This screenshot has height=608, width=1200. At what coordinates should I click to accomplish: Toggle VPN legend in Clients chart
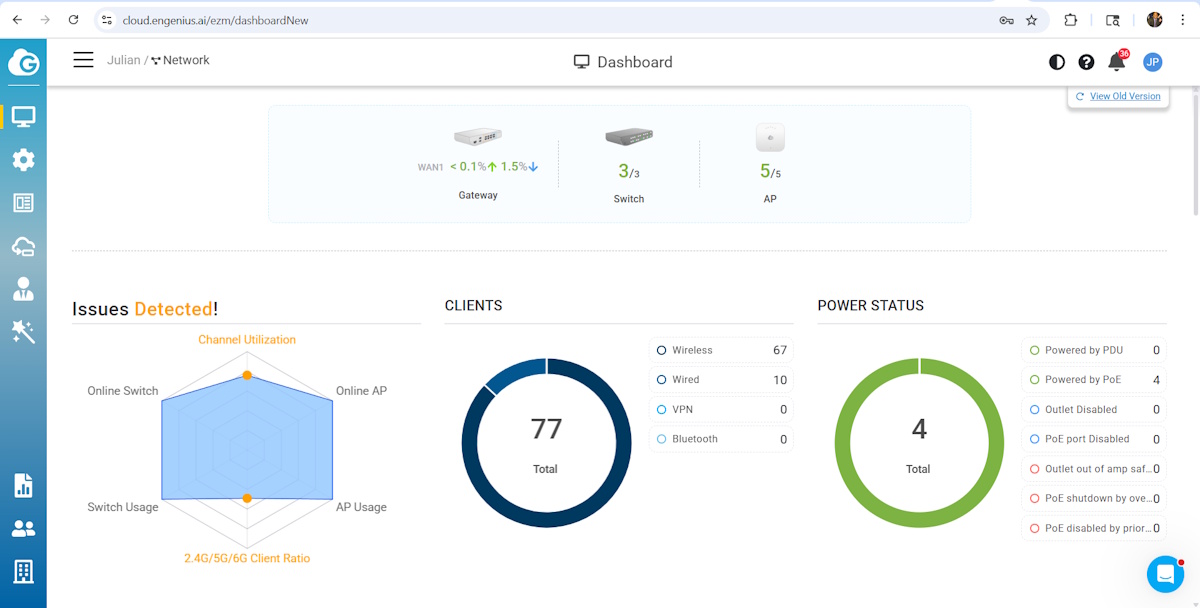[x=721, y=409]
